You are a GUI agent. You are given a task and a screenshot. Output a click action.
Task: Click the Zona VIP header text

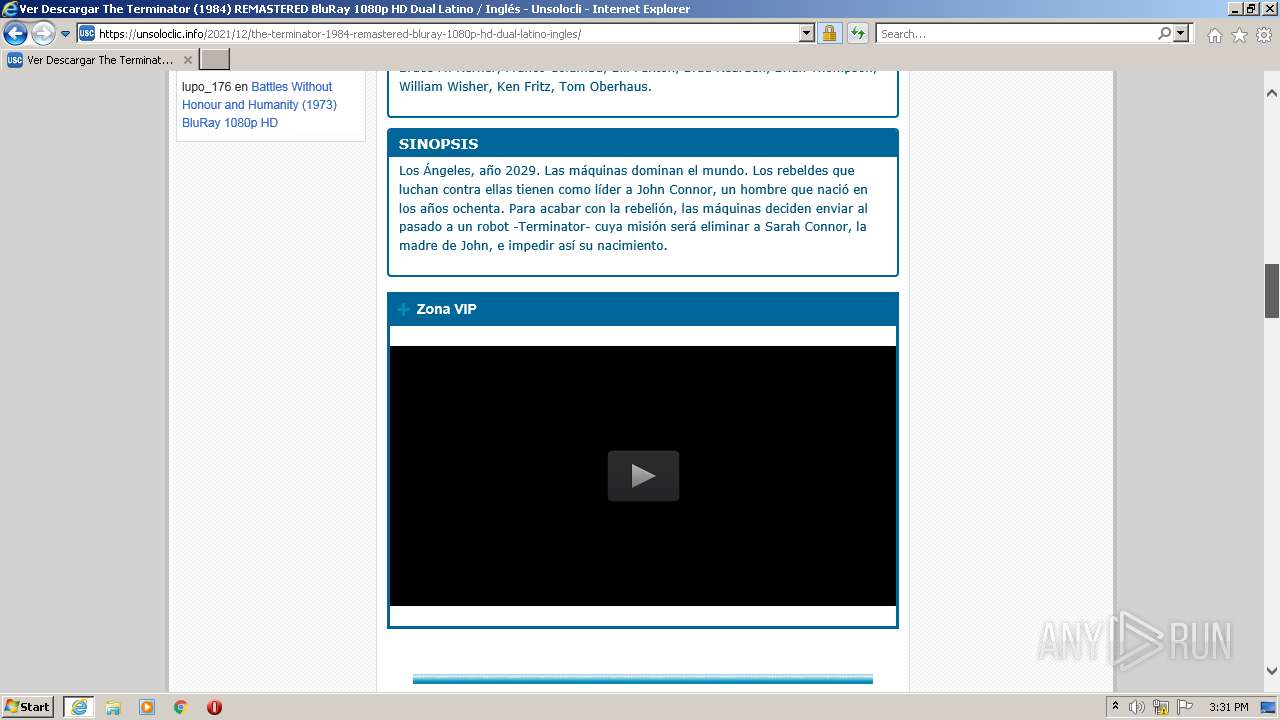pyautogui.click(x=446, y=309)
